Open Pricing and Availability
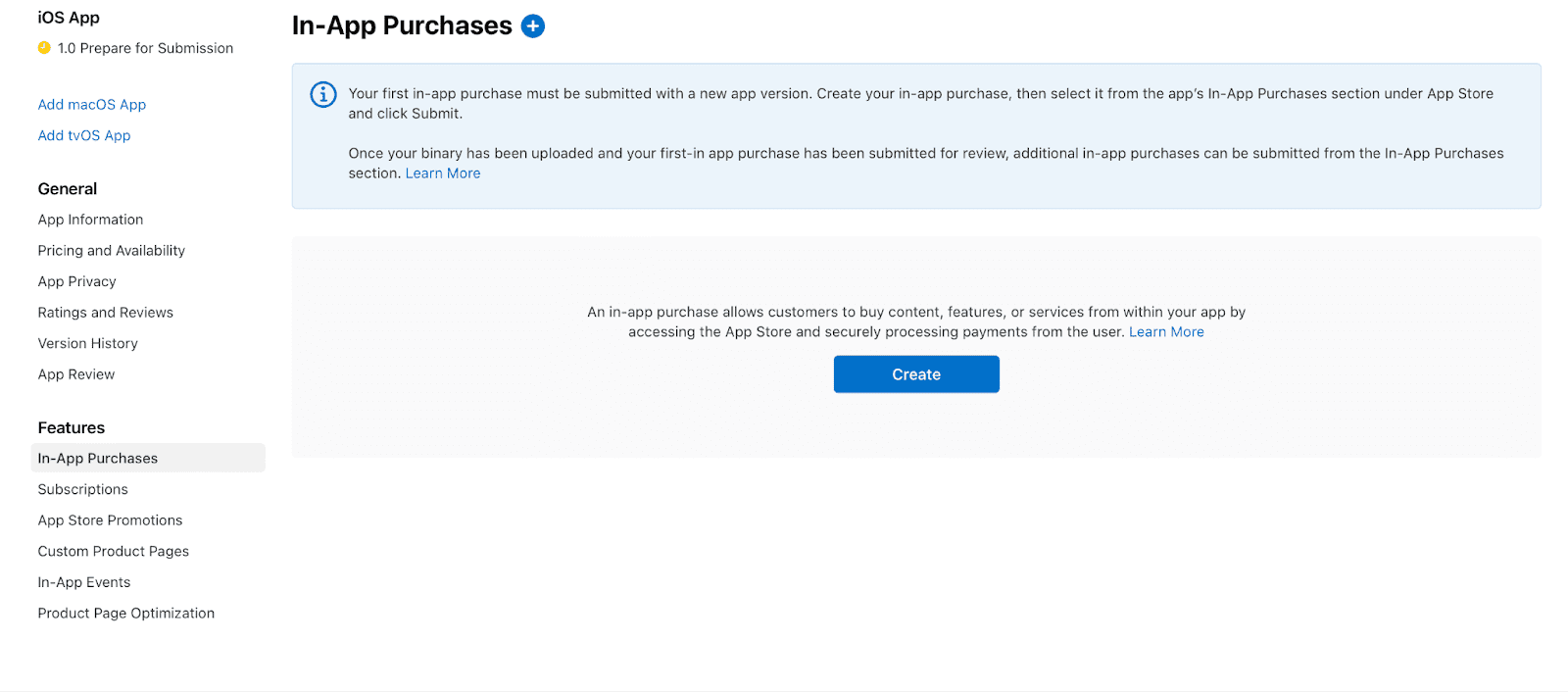The height and width of the screenshot is (692, 1568). click(x=111, y=250)
